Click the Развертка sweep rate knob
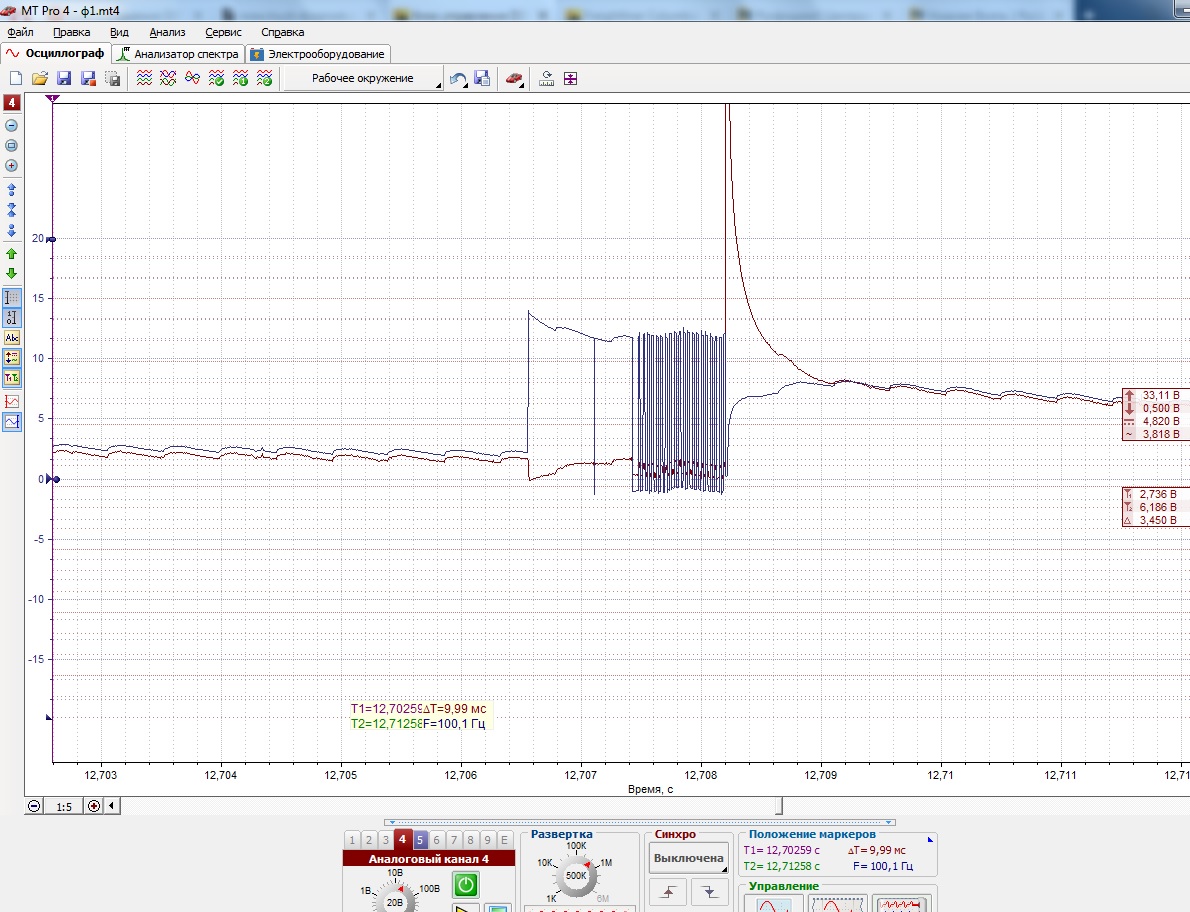Screen dimensions: 1190x912 pos(576,875)
